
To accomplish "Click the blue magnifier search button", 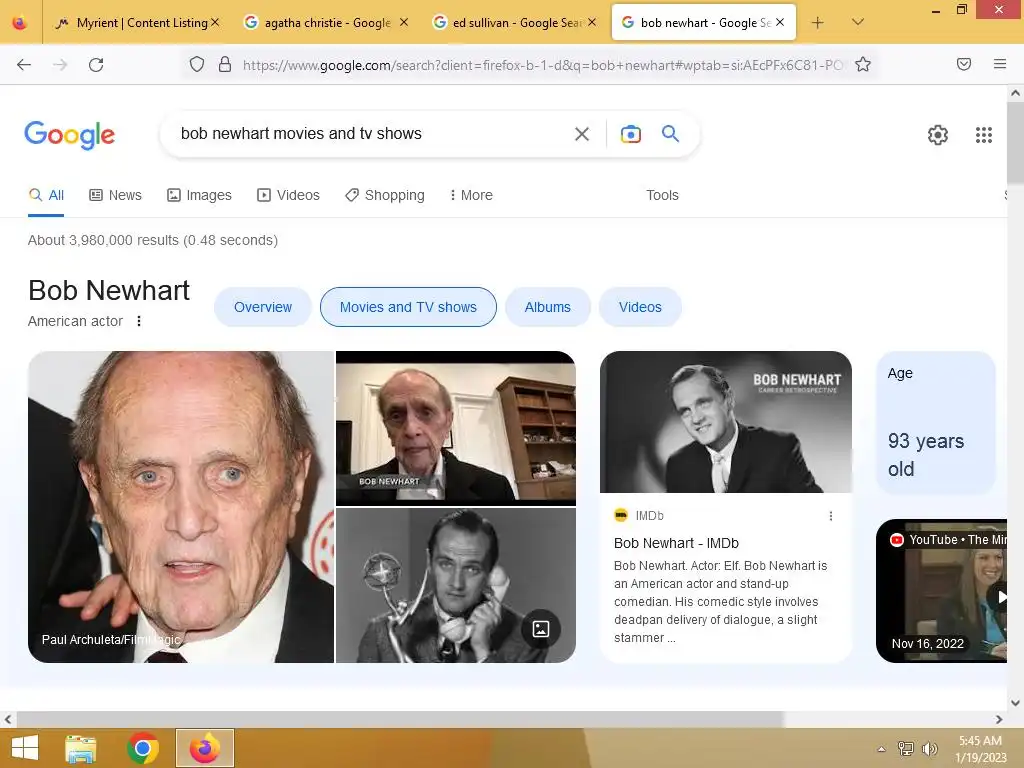I will click(670, 134).
